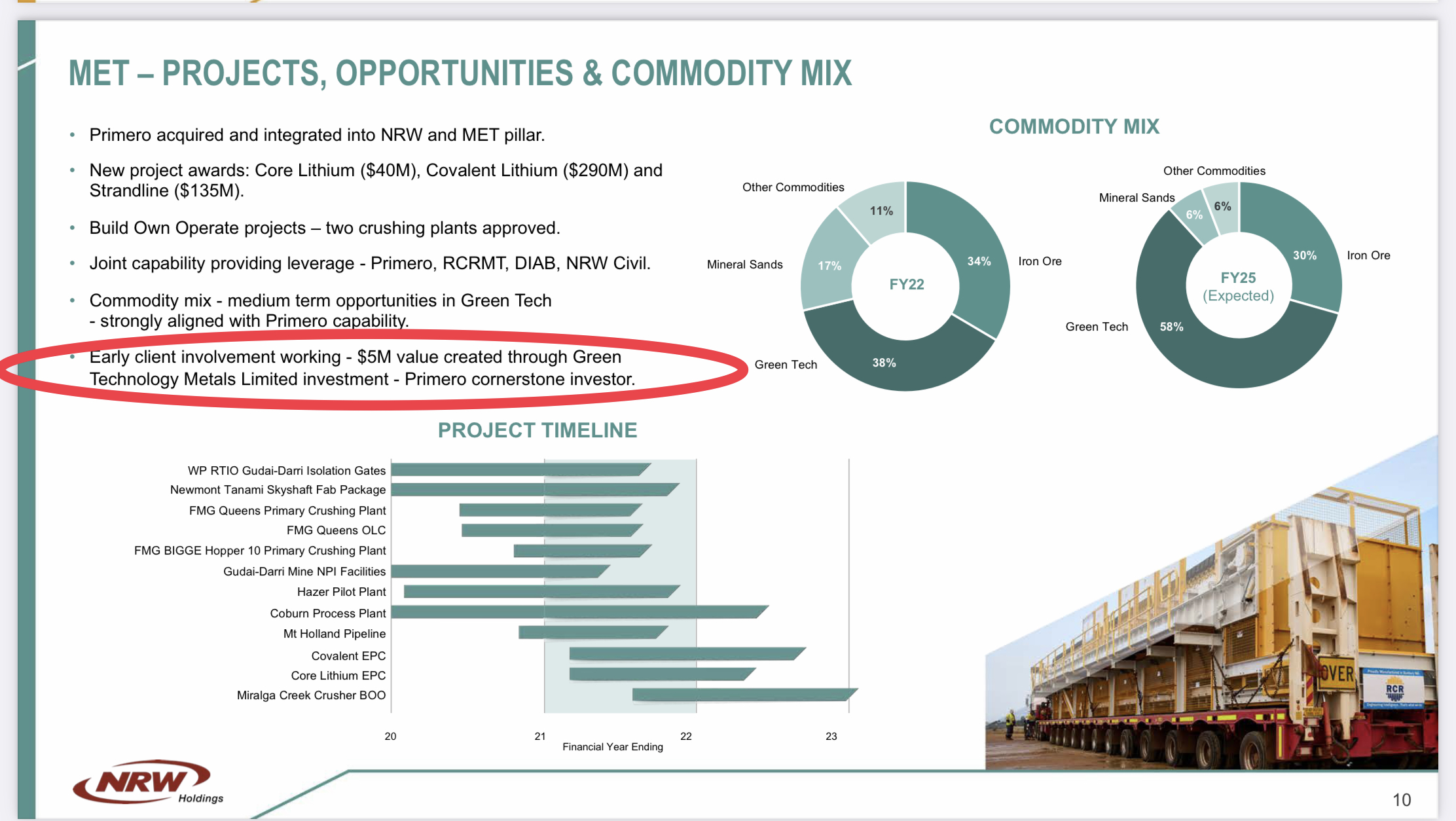
Task: Click the FMG Queens OLC timeline bar
Action: point(552,530)
